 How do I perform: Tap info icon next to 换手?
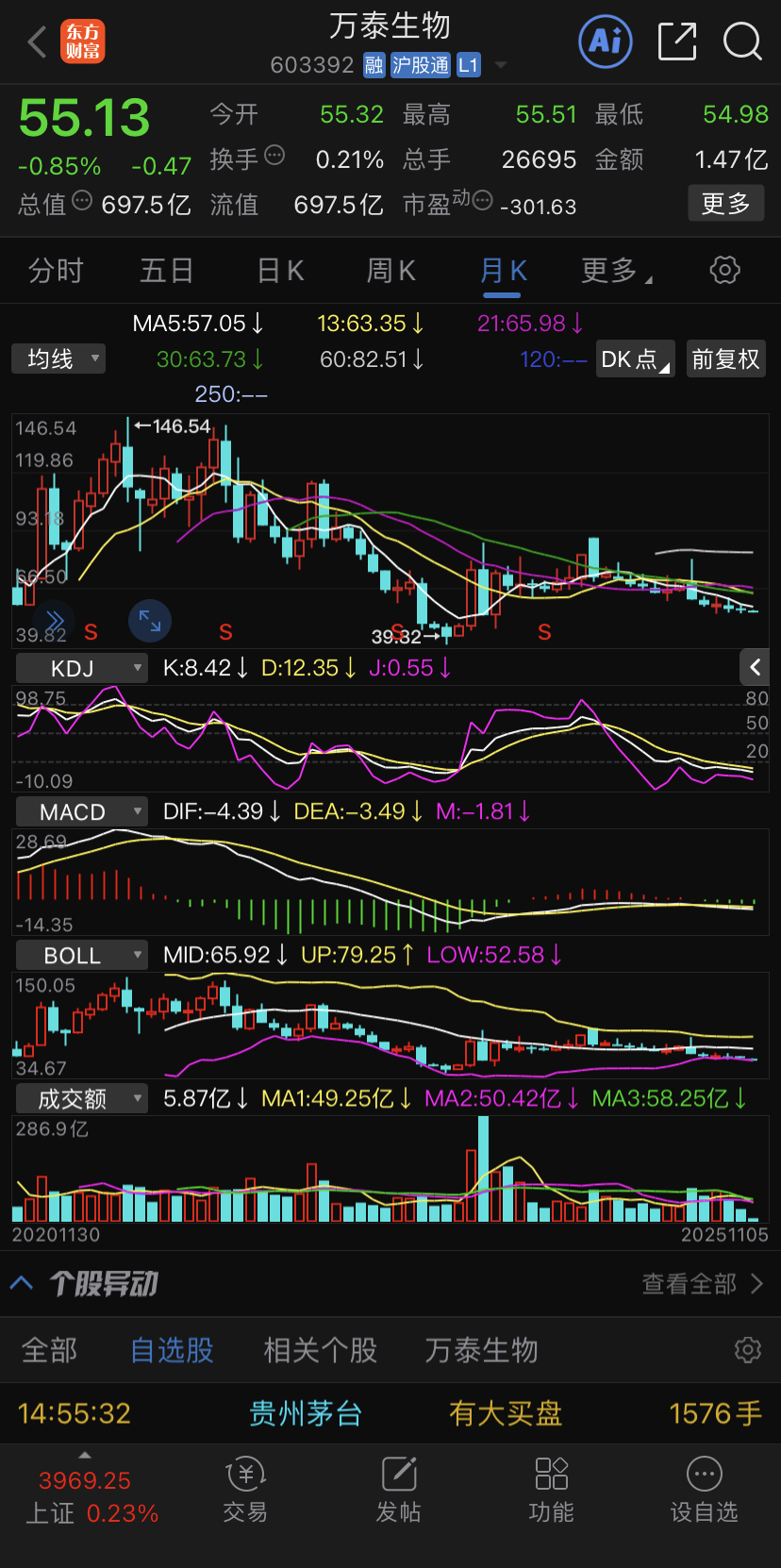coord(274,156)
